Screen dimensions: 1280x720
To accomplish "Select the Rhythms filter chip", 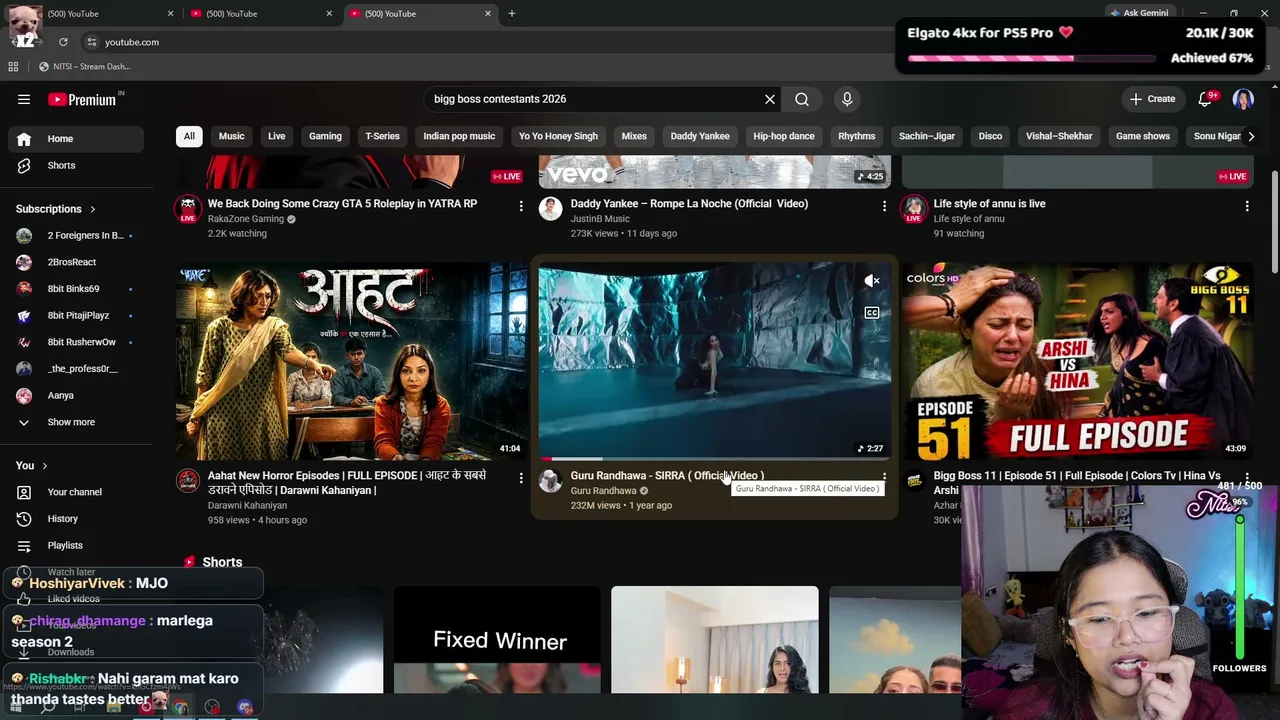I will pyautogui.click(x=857, y=136).
